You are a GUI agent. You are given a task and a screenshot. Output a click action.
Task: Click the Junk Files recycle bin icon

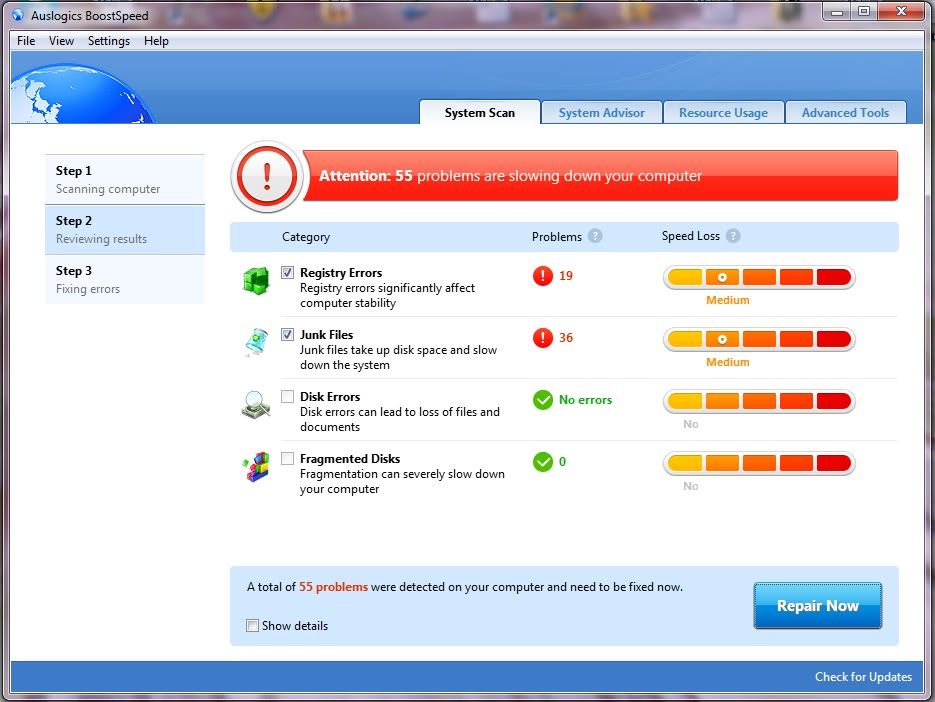[x=256, y=343]
